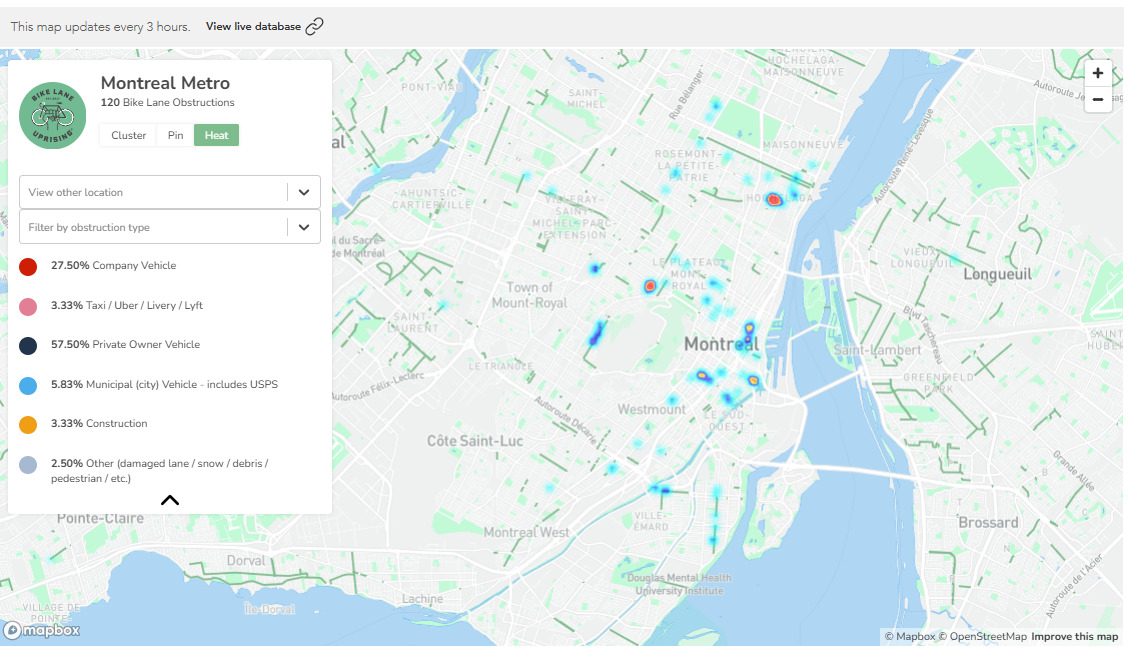Collapse the legend panel with up chevron
Screen dimensions: 1133x655
click(x=170, y=500)
